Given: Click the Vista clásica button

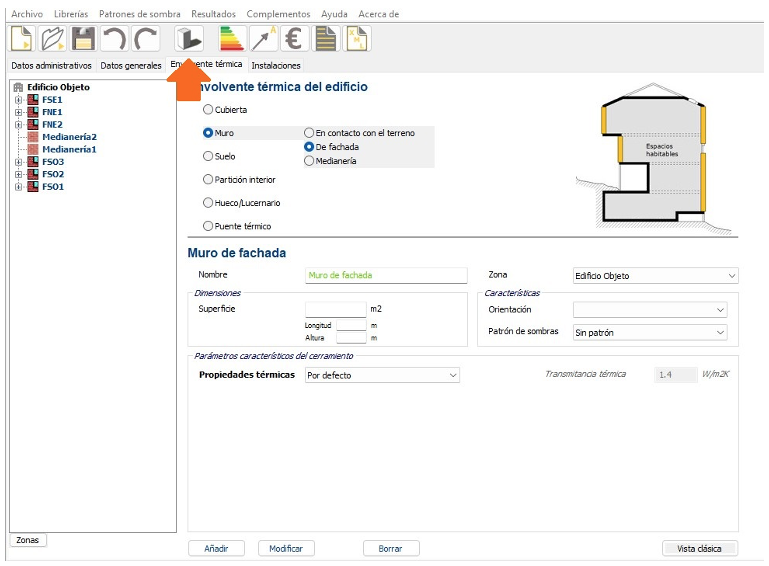Looking at the screenshot, I should point(700,548).
